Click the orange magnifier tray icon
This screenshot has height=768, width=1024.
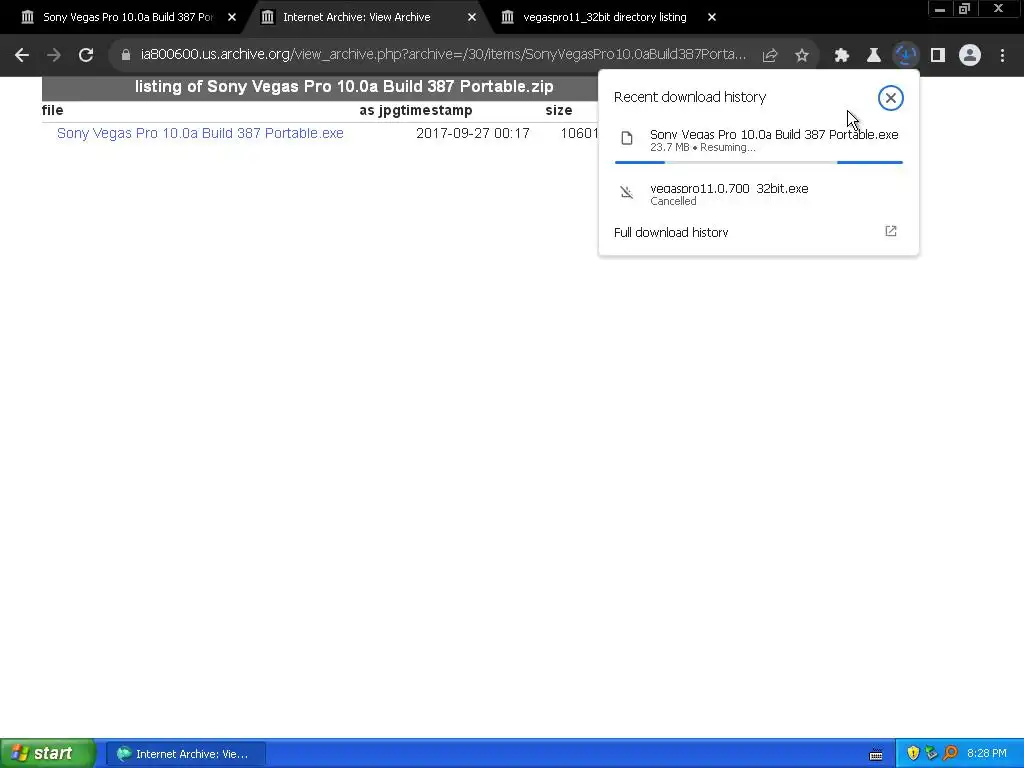[950, 753]
